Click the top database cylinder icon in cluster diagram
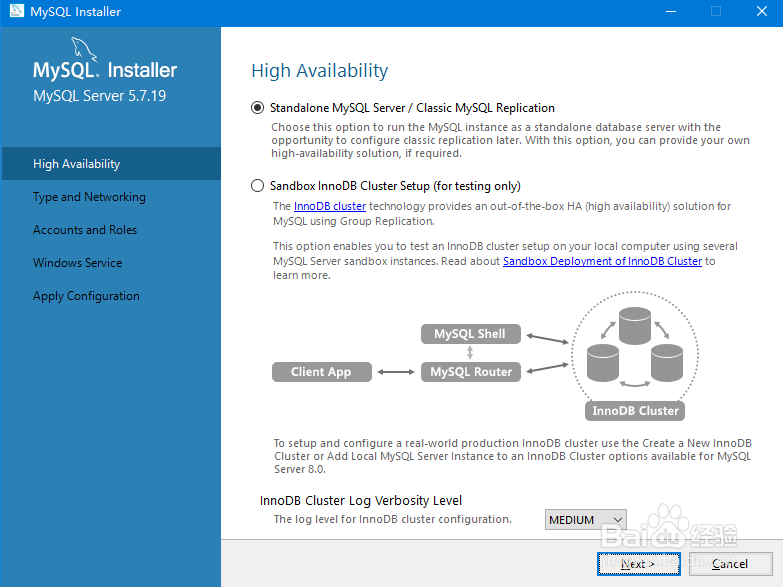 635,326
